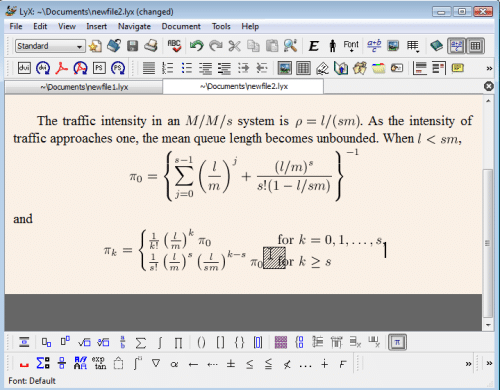The height and width of the screenshot is (390, 500).
Task: Decrease depth of the list environment
Action: coord(262,68)
